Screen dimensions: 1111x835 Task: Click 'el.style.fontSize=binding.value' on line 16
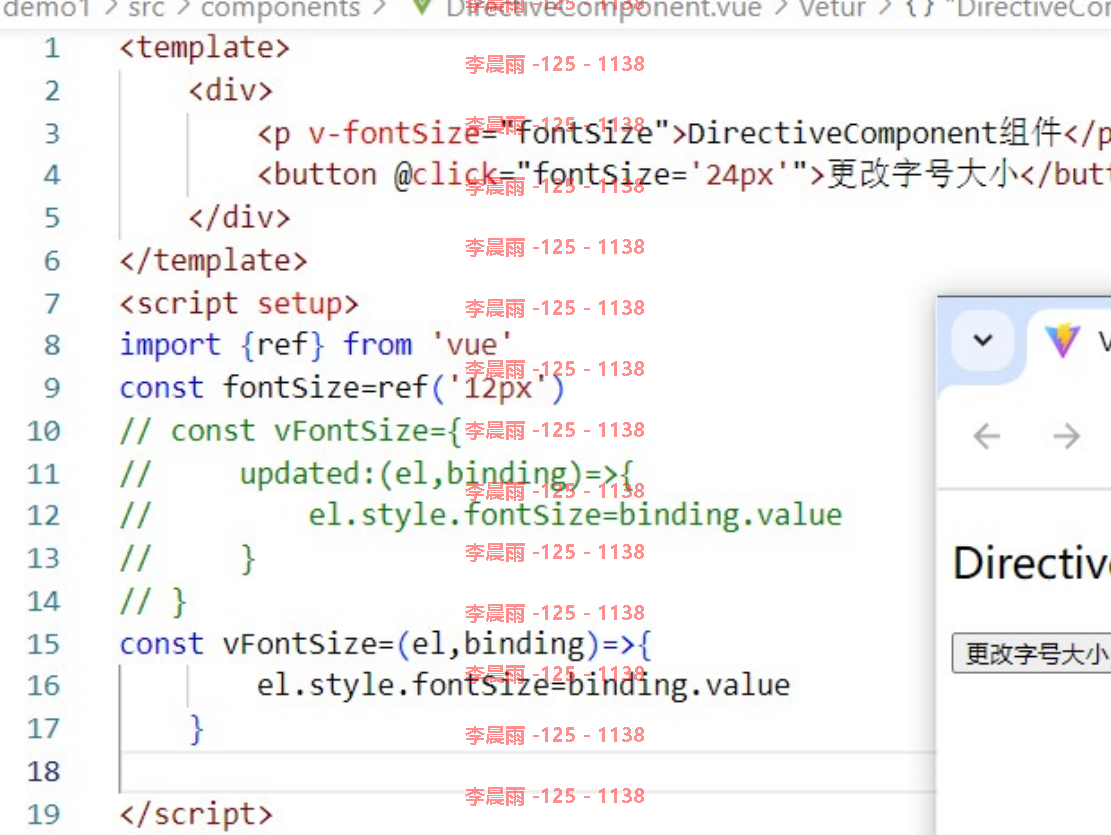[x=523, y=685]
